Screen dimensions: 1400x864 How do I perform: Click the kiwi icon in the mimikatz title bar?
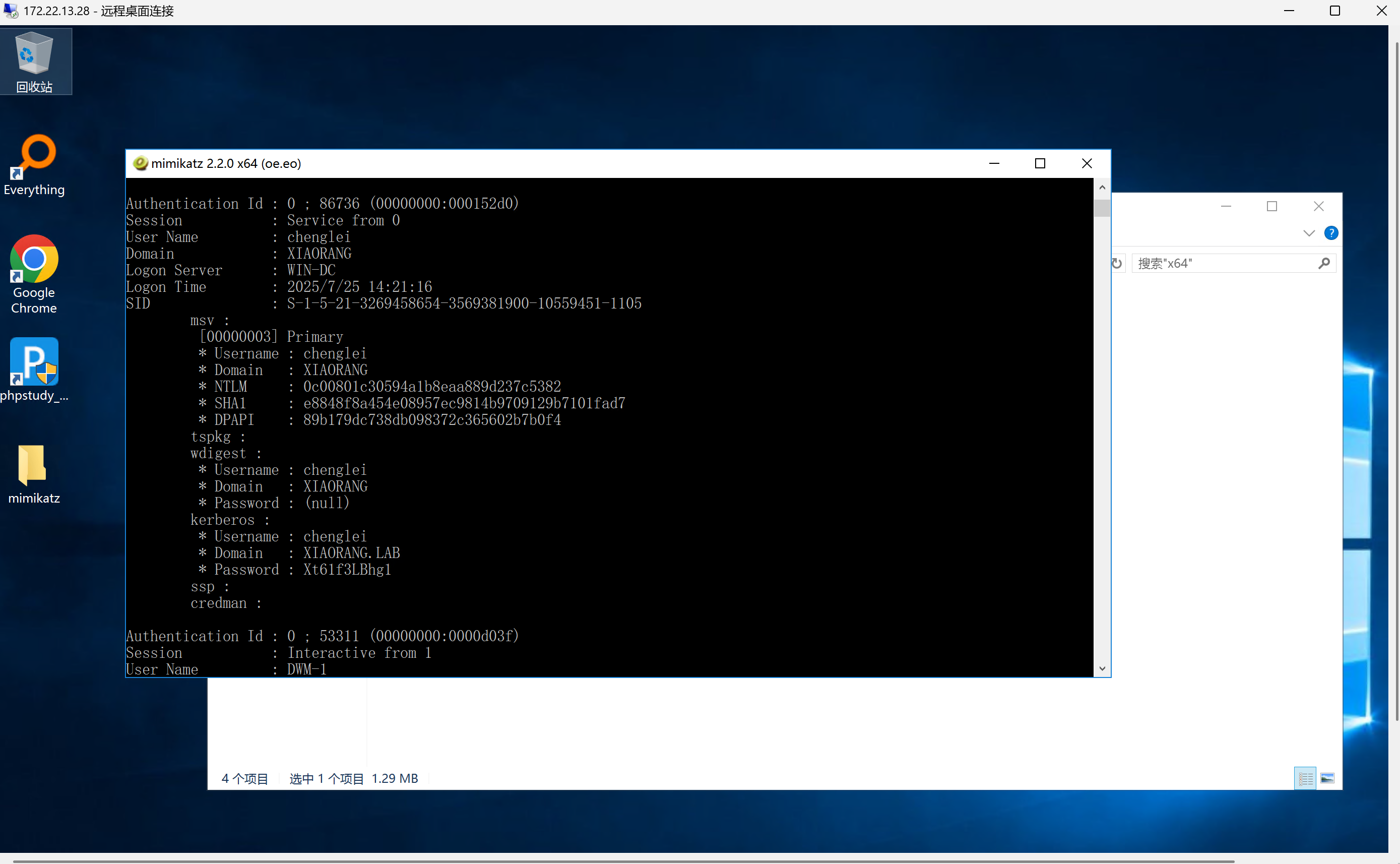click(140, 163)
